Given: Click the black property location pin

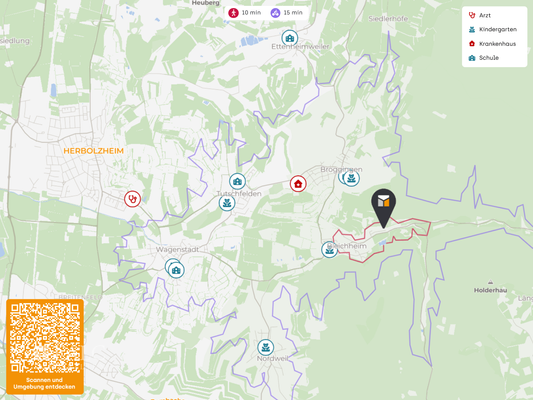Looking at the screenshot, I should pyautogui.click(x=383, y=208).
